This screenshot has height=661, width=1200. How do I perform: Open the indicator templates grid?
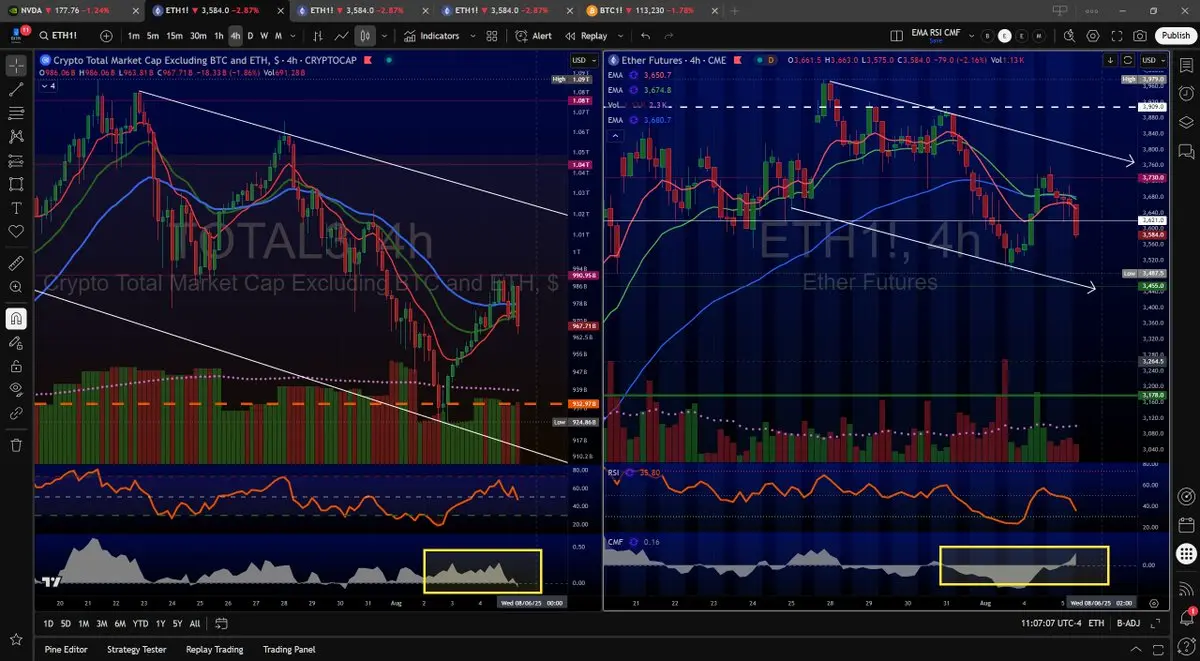492,36
